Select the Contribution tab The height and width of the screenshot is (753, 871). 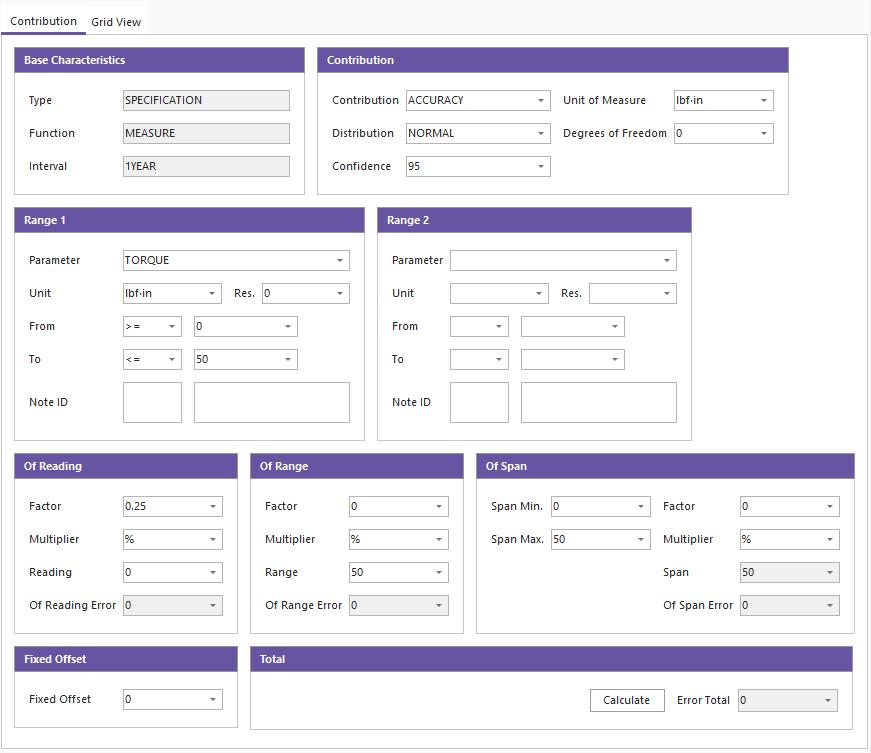click(43, 20)
